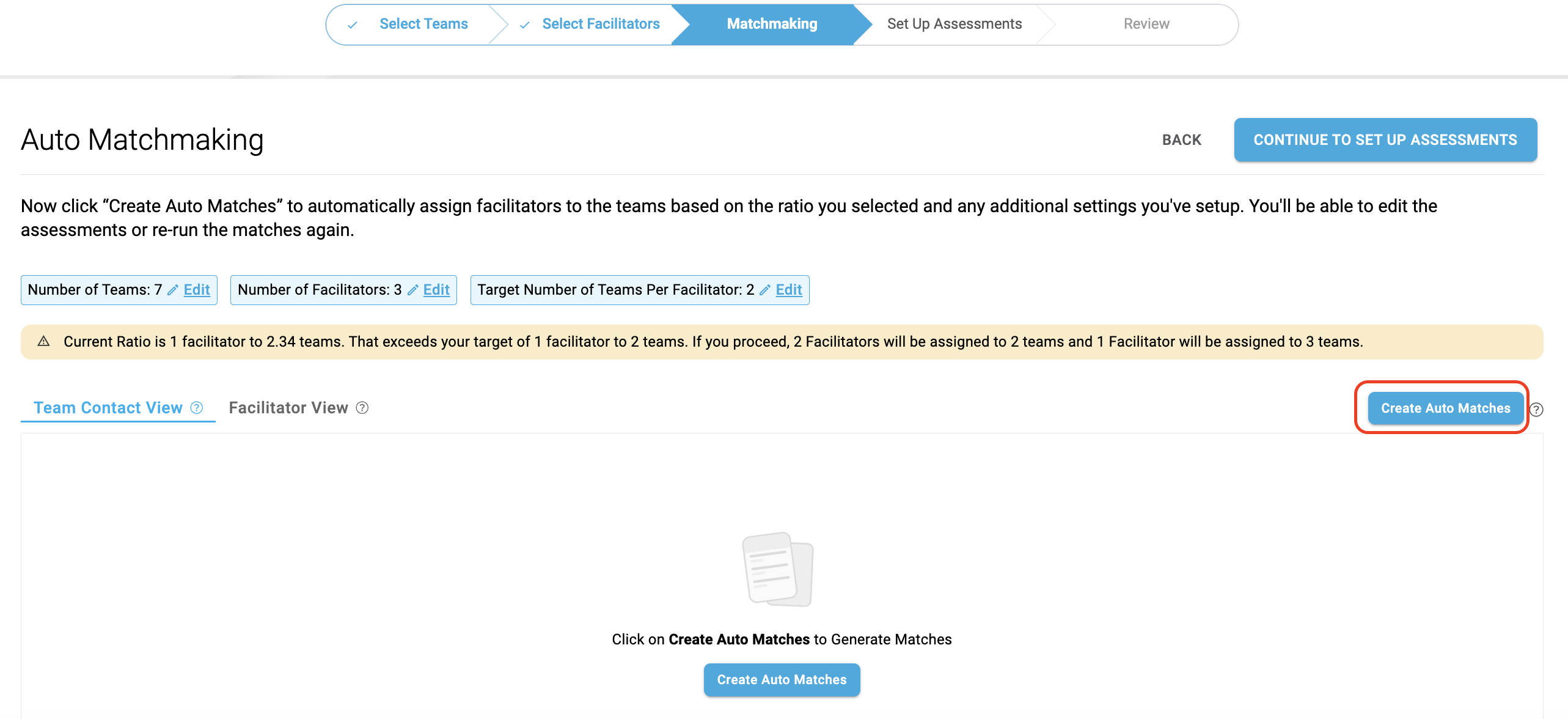This screenshot has width=1568, height=719.
Task: Click Create Auto Matches below empty state
Action: pyautogui.click(x=782, y=679)
